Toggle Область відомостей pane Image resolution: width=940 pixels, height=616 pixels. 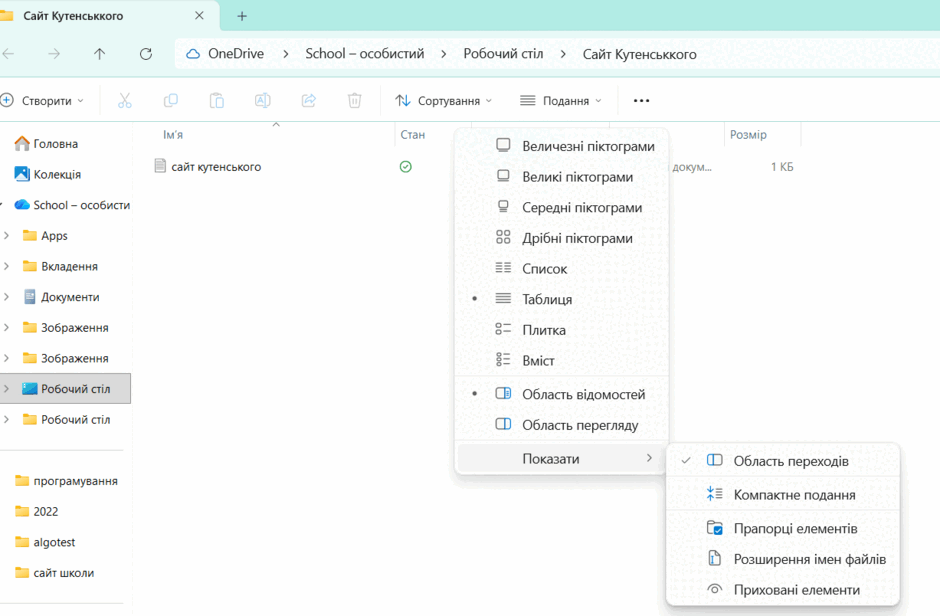[562, 394]
